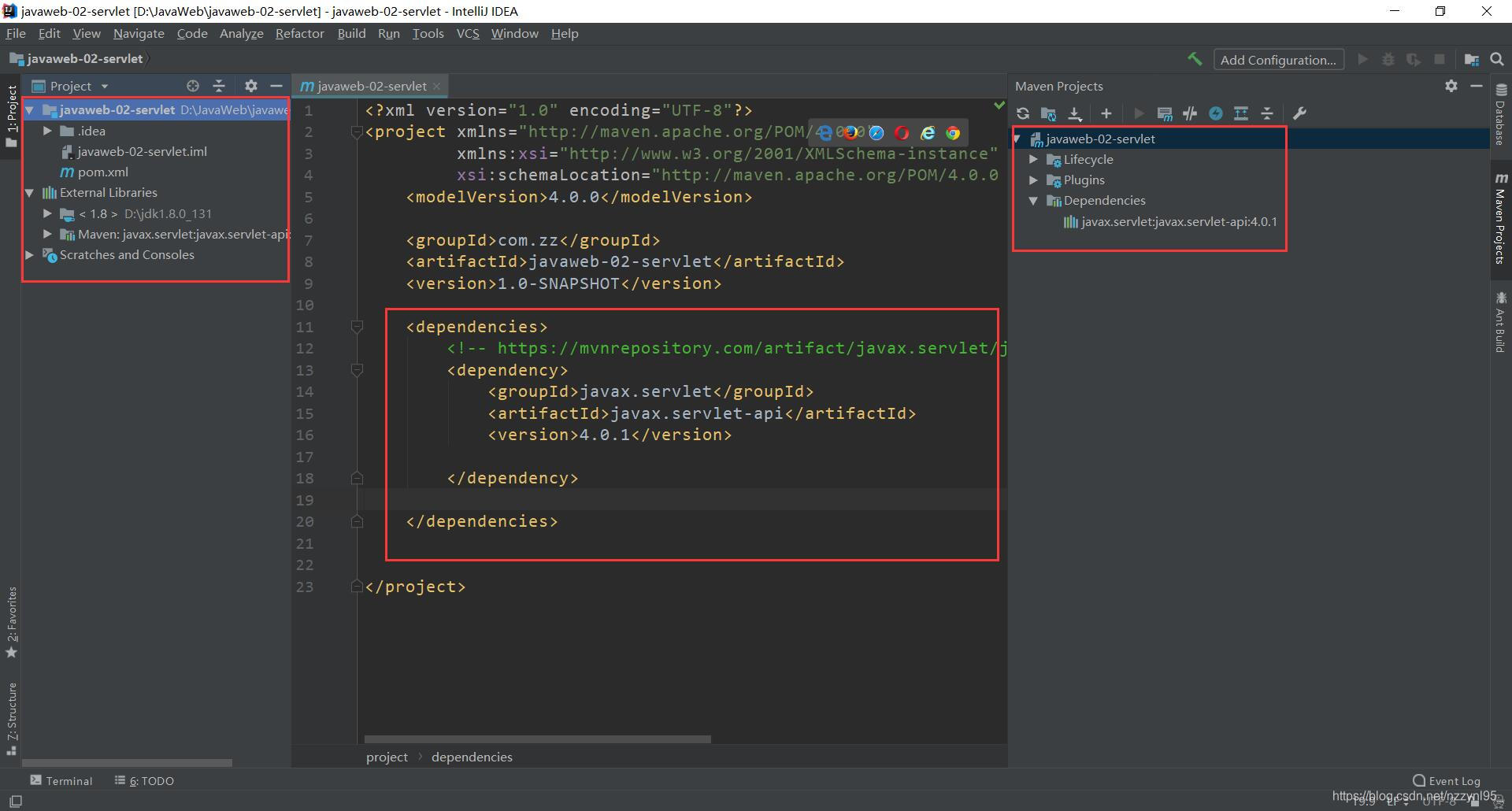Viewport: 1512px width, 811px height.
Task: Open the Help menu
Action: 565,34
